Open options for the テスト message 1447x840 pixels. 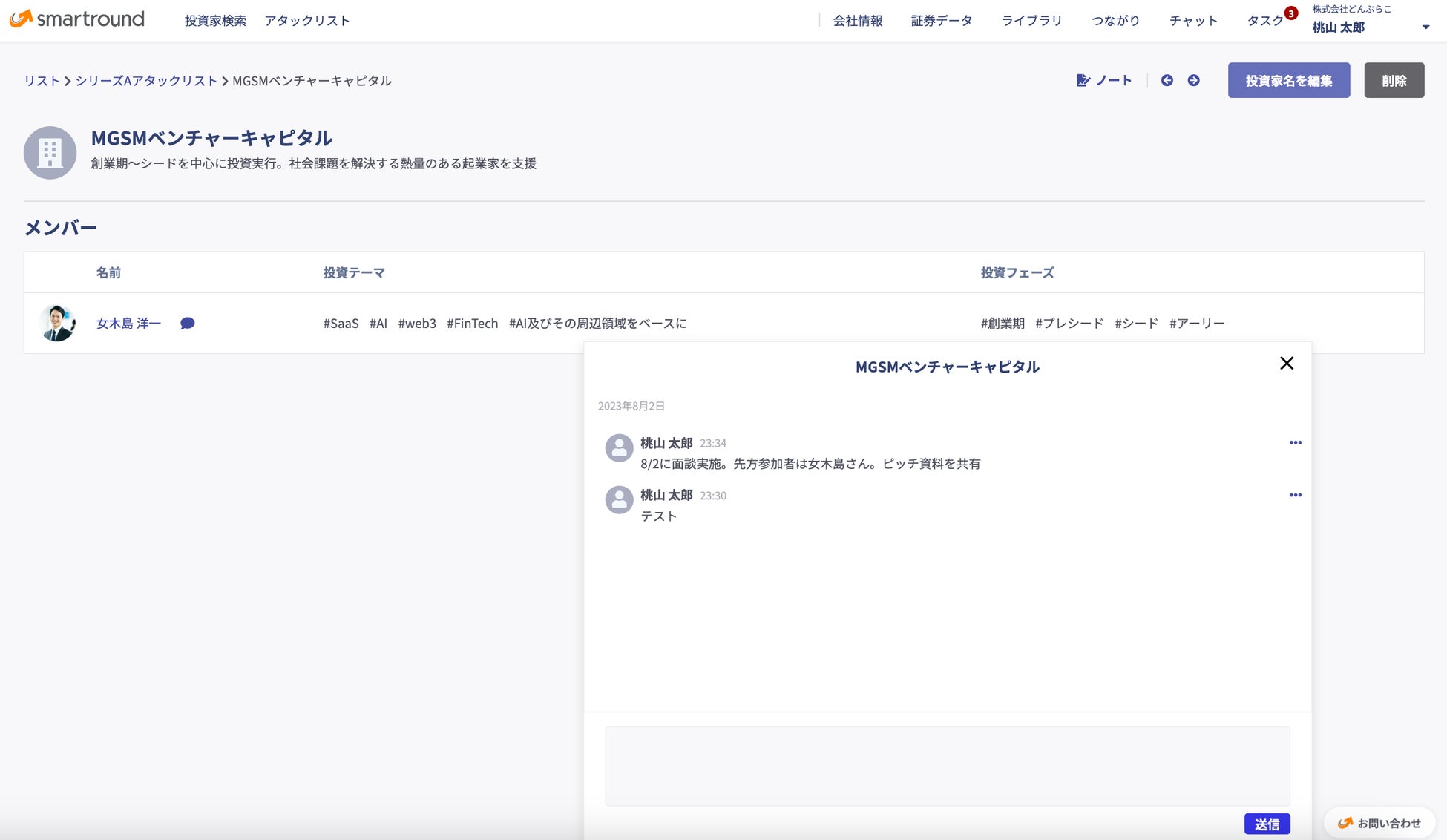[x=1295, y=496]
